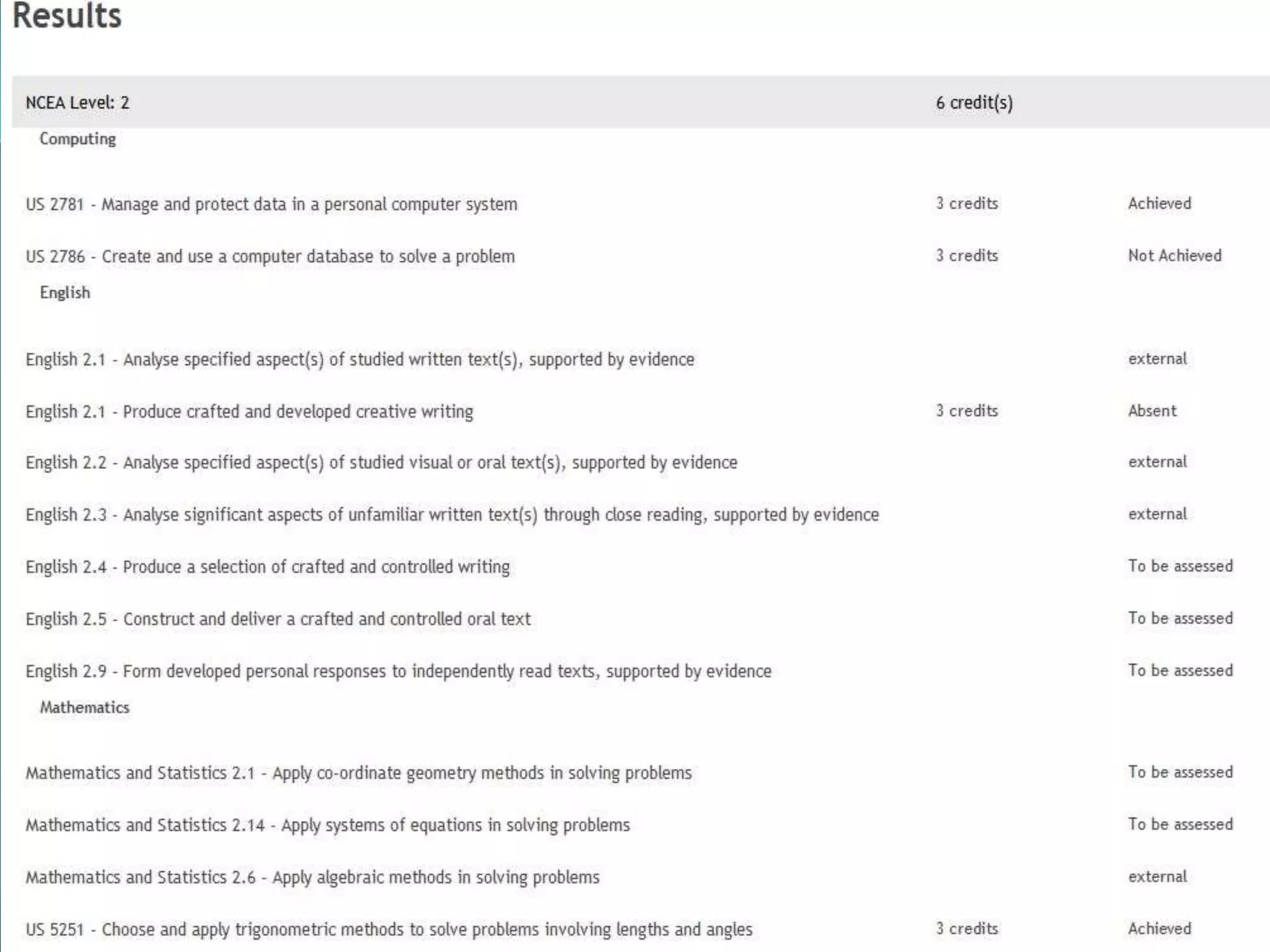
Task: Click the NCEA Level: 2 header row
Action: 78,102
